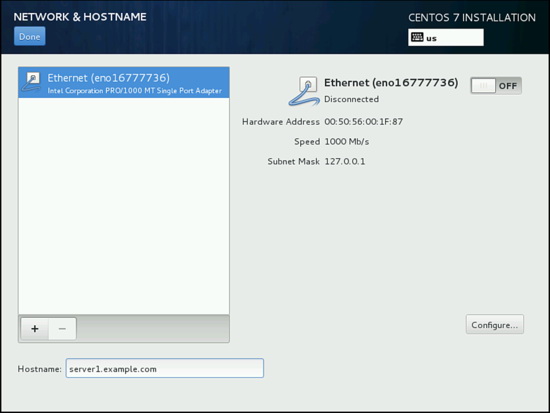The height and width of the screenshot is (413, 550).
Task: Click the CENTOS 7 INSTALLATION label
Action: pyautogui.click(x=472, y=18)
